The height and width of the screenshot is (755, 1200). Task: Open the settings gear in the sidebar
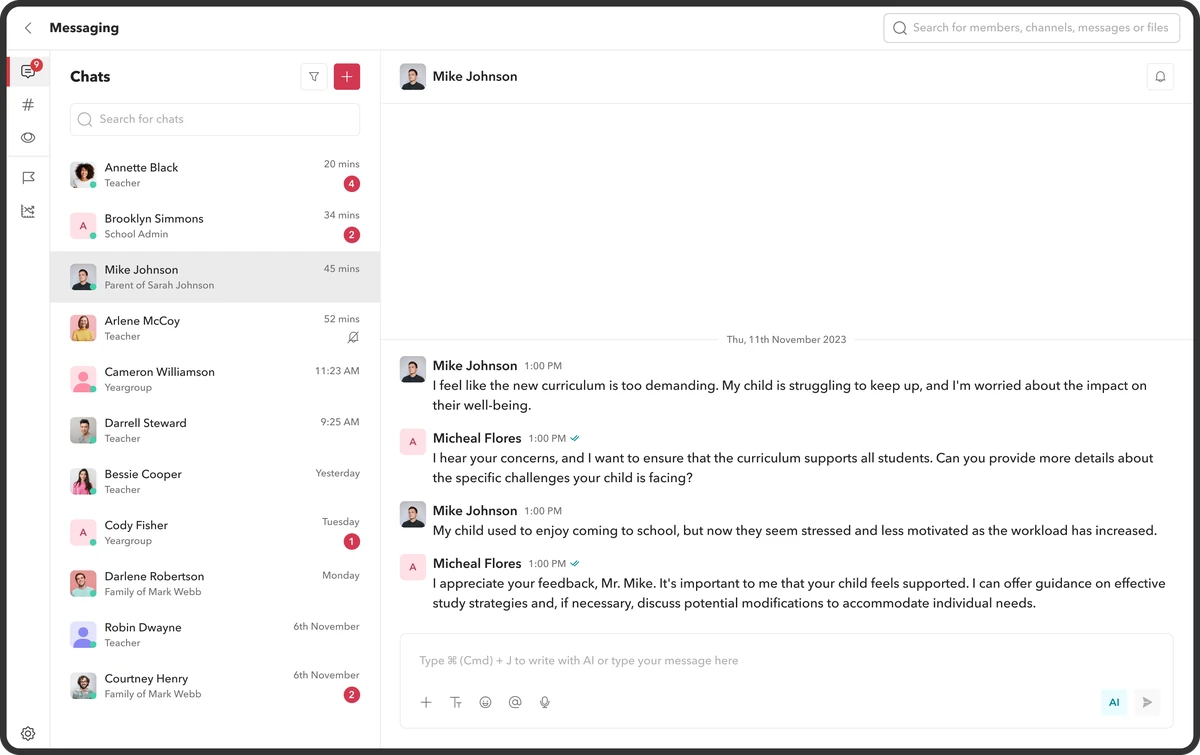pos(28,733)
